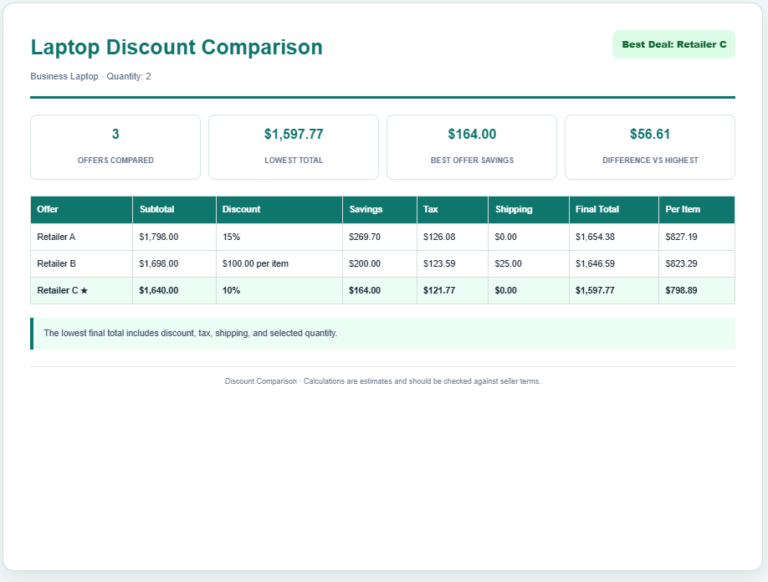This screenshot has width=768, height=582.
Task: Click the $25.00 shipping cell
Action: click(x=529, y=264)
